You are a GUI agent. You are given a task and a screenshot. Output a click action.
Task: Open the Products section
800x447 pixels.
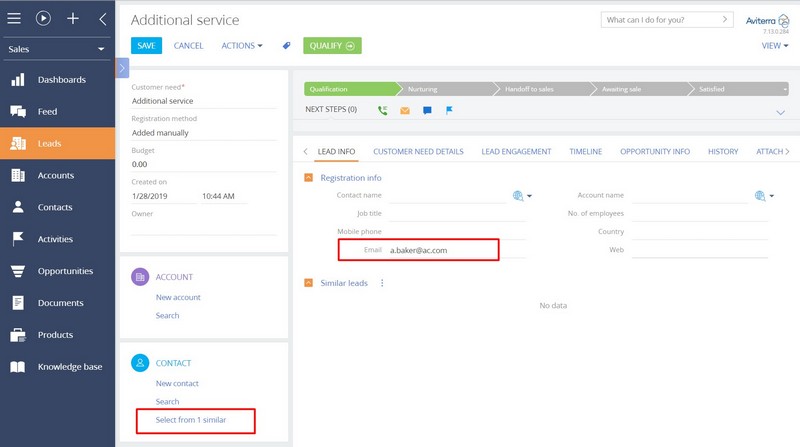[x=57, y=335]
